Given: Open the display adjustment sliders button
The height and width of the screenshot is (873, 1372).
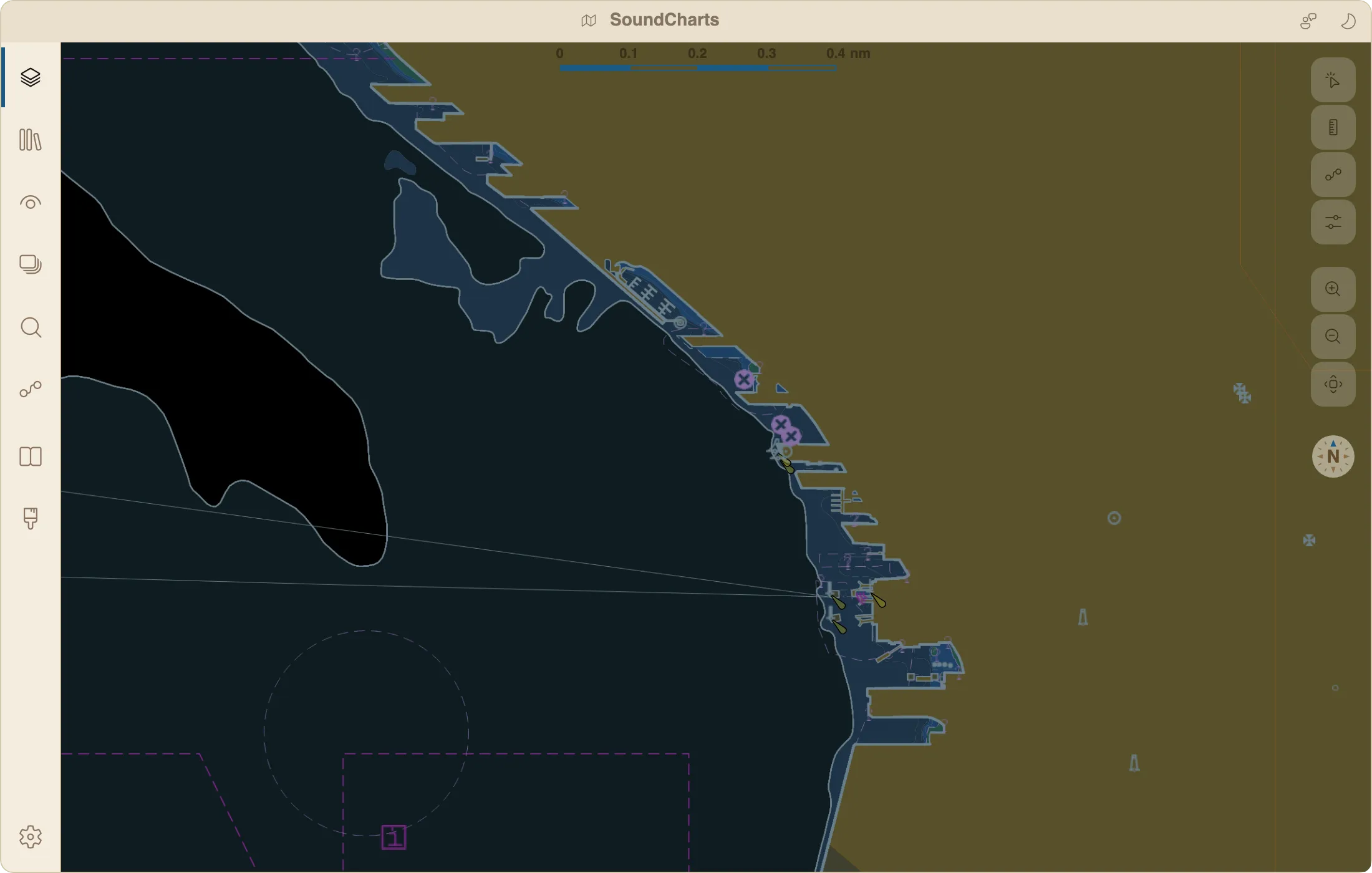Looking at the screenshot, I should pos(1333,222).
